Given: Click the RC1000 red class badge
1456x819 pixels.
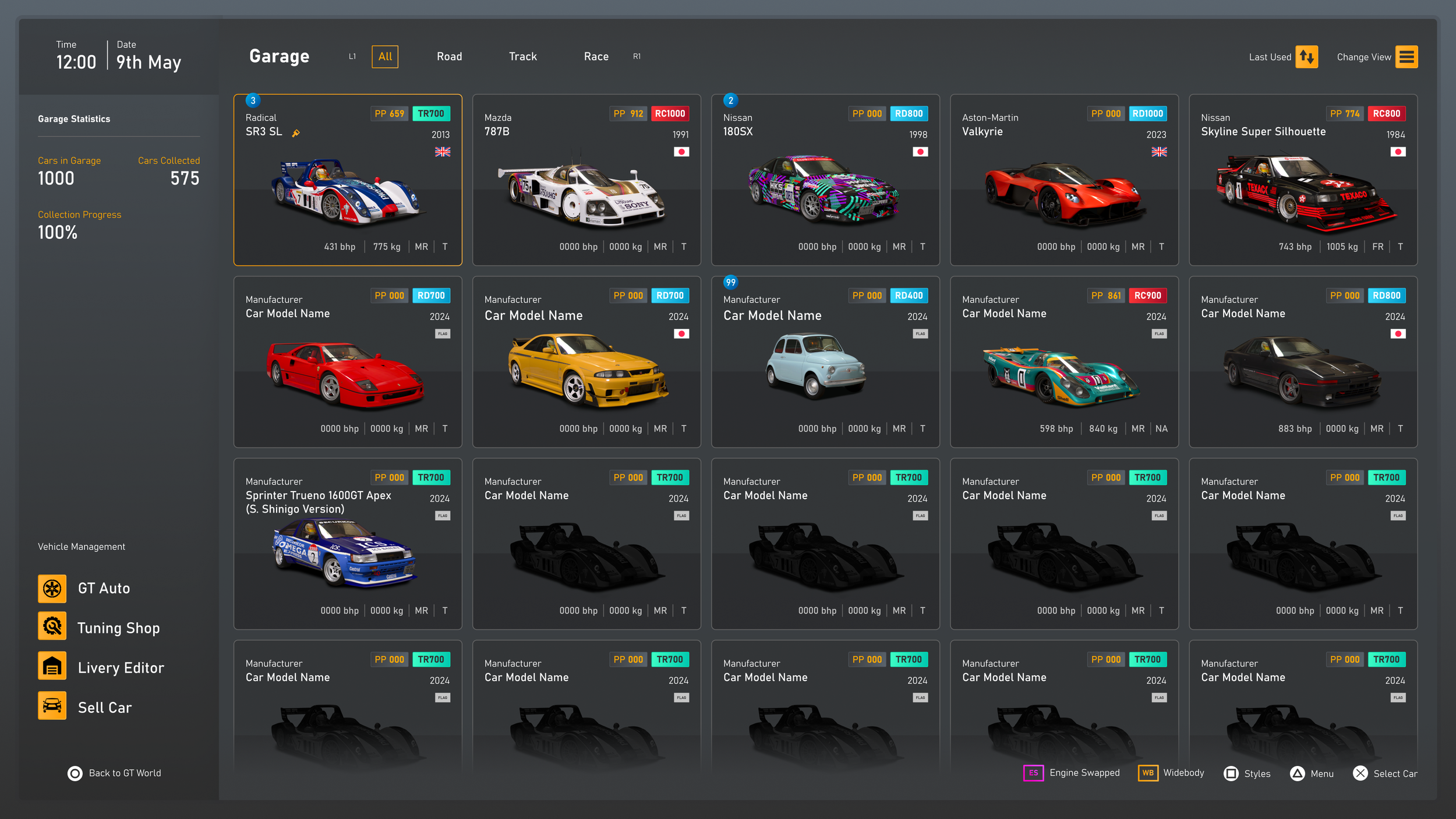Looking at the screenshot, I should click(x=669, y=114).
